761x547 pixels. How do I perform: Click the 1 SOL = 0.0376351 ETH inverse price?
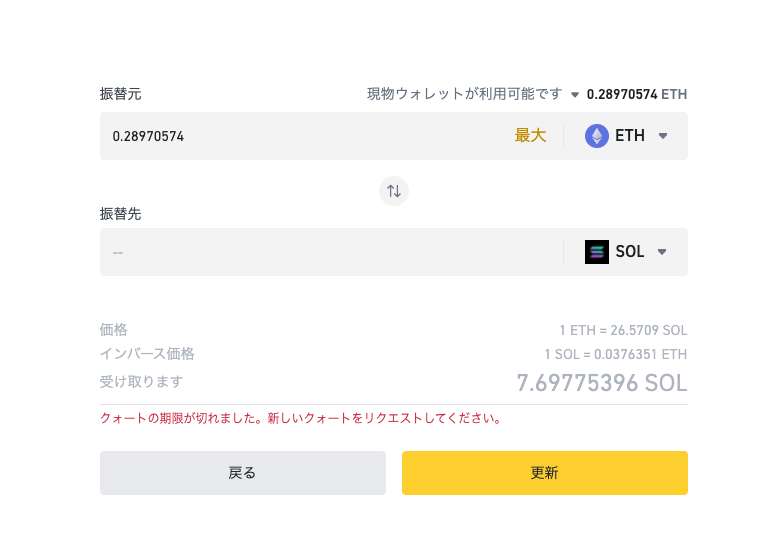(615, 354)
